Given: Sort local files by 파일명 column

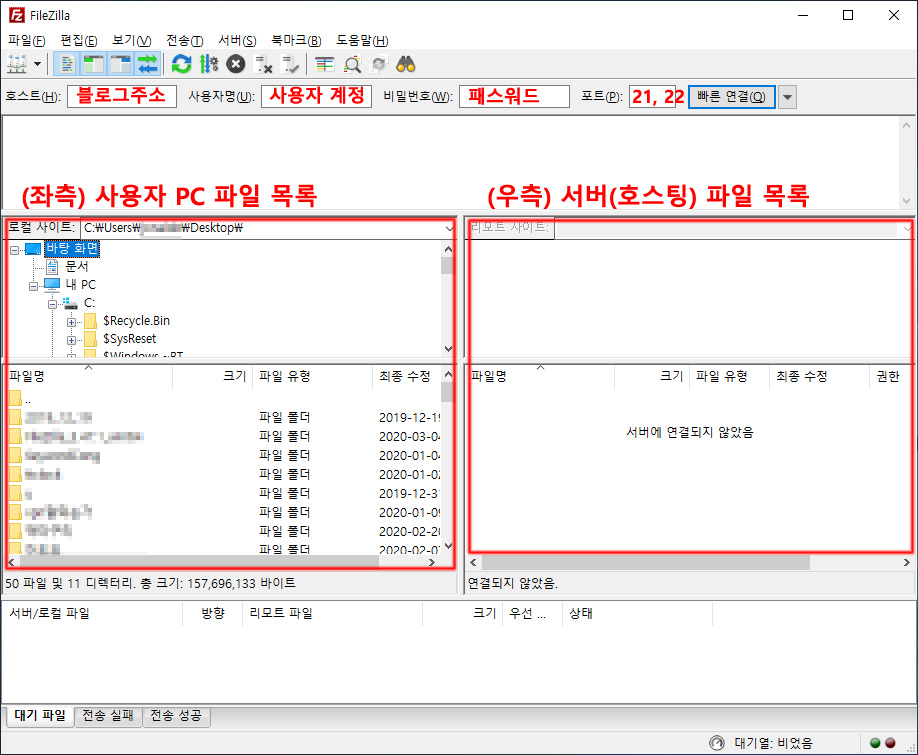Looking at the screenshot, I should point(89,376).
